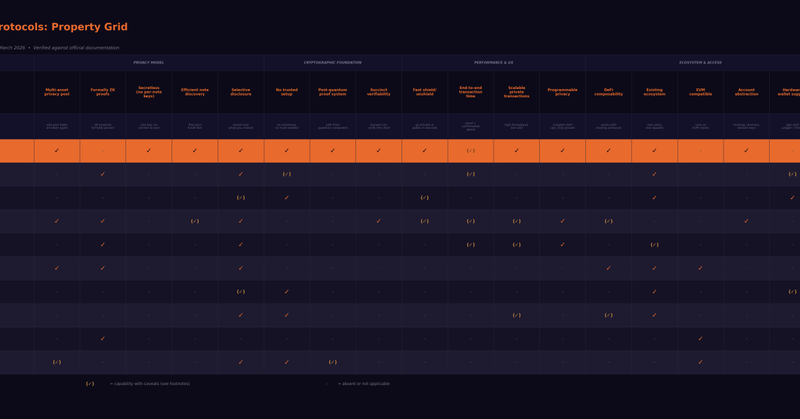Click the orange row's checkmark under Programmable privacy
Screen dimensions: 800x419
pyautogui.click(x=562, y=151)
